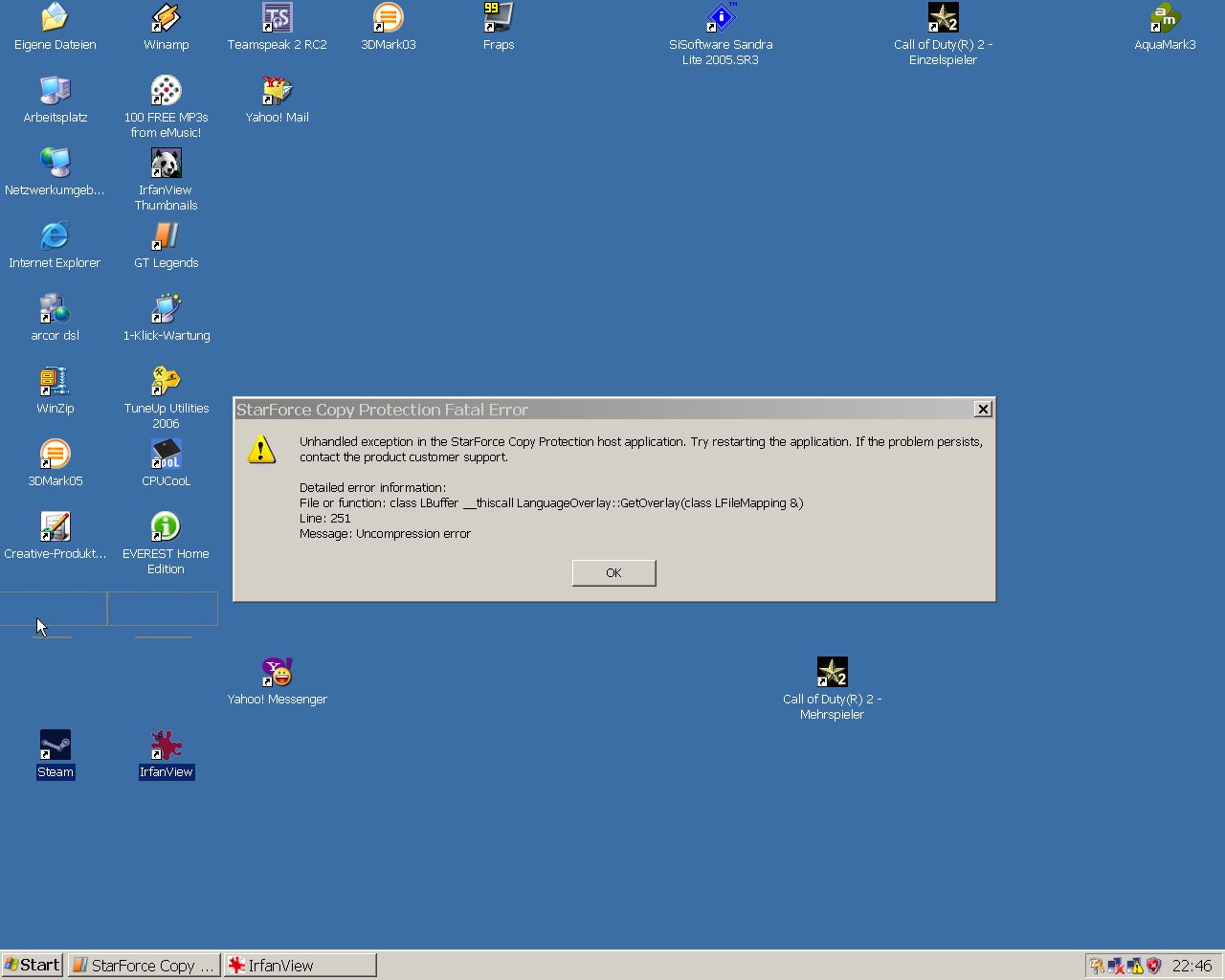Select the 3DMark05 desktop icon
Screen dimensions: 1225x980
pyautogui.click(x=55, y=463)
